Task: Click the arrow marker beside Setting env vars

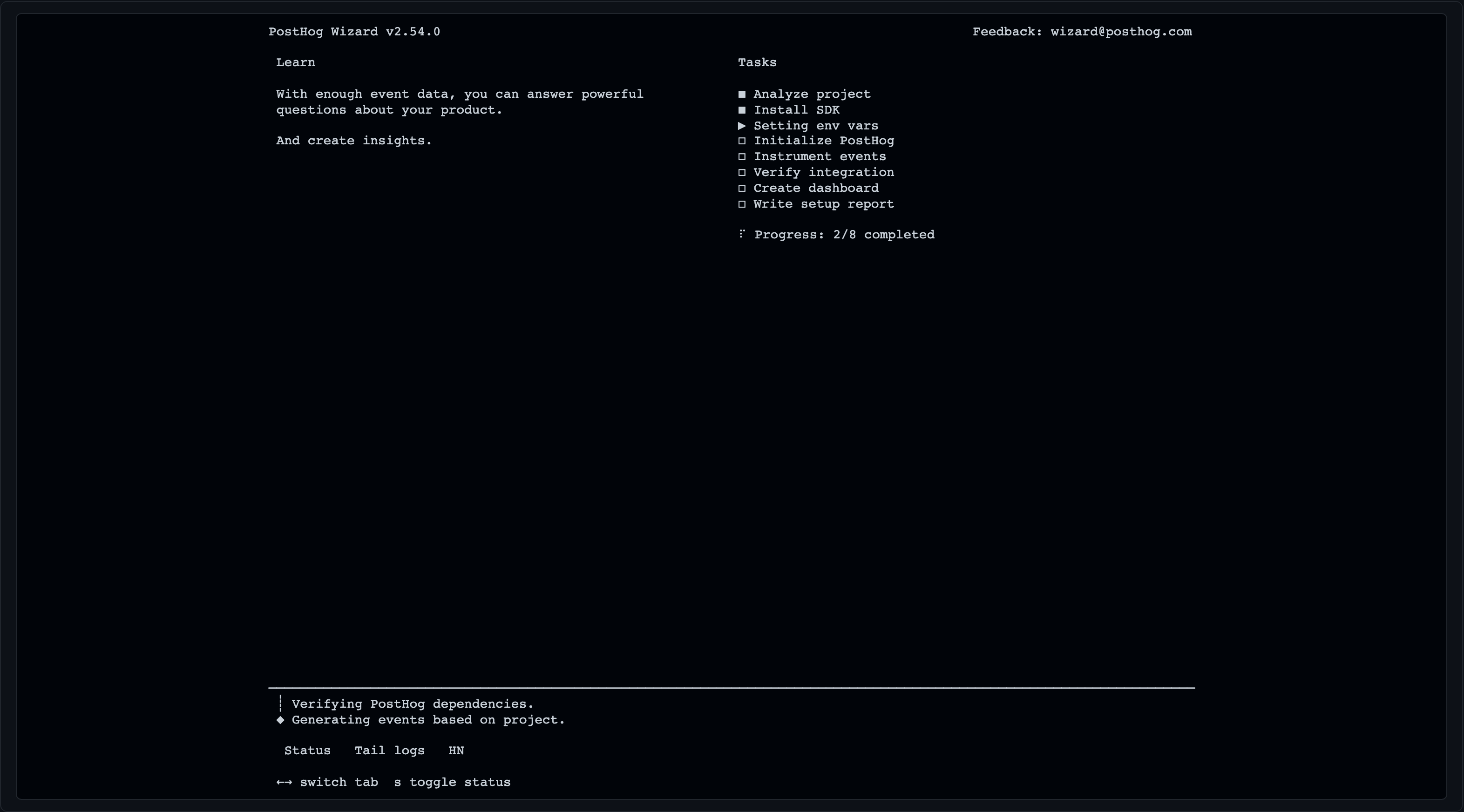Action: [x=742, y=126]
